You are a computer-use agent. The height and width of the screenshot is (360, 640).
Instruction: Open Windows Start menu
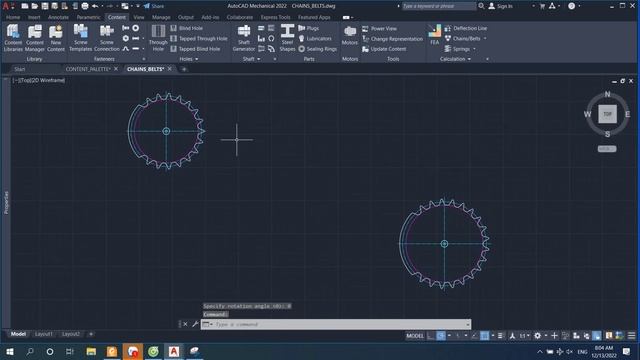9,351
